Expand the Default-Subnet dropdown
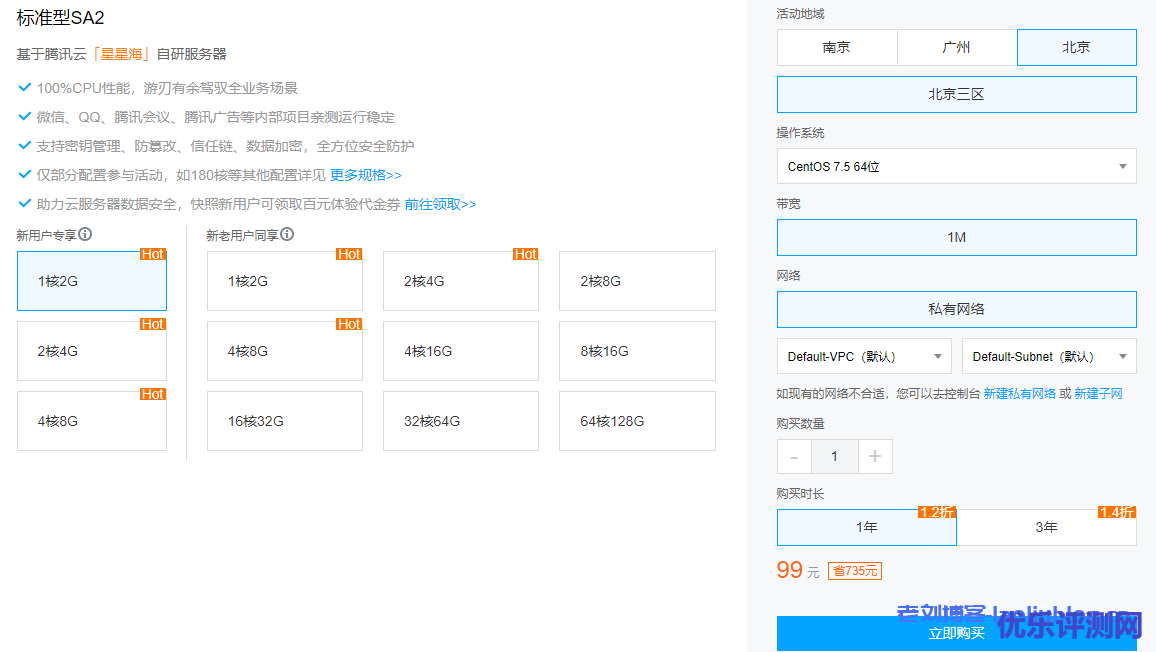1156x652 pixels. (1049, 357)
